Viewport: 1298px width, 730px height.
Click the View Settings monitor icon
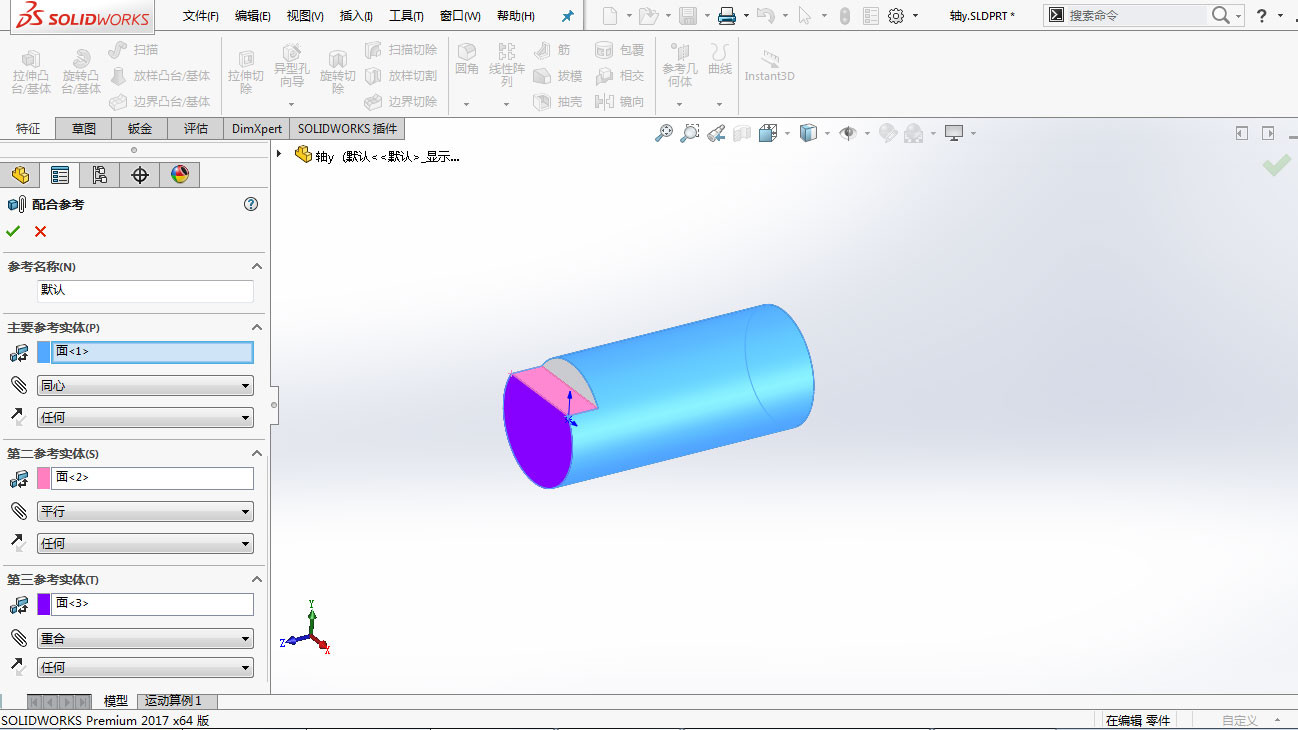click(954, 133)
